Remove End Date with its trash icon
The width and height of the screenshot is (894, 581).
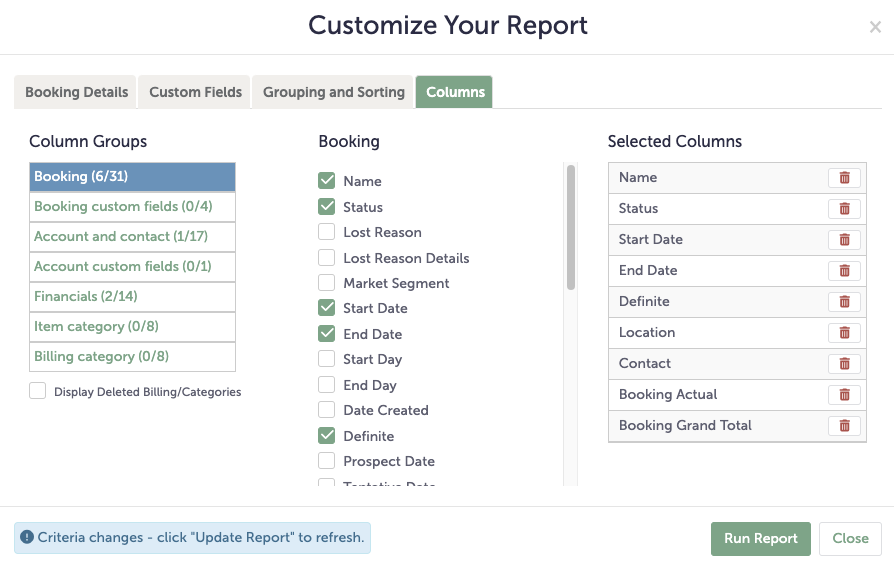(844, 270)
